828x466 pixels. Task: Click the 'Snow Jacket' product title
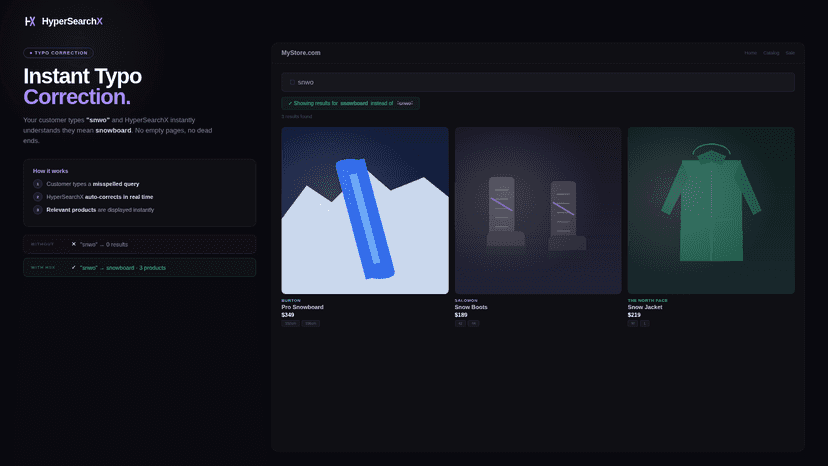(x=645, y=307)
